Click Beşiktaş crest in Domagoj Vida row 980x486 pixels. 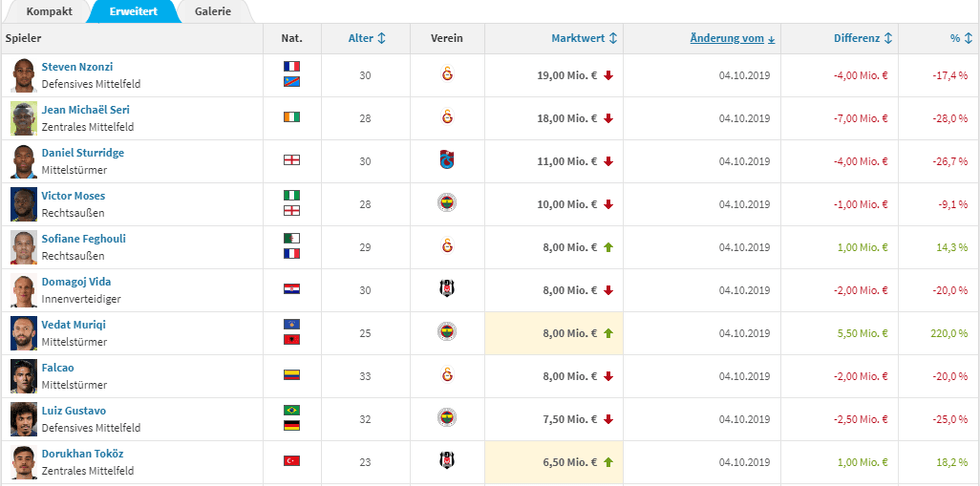(x=447, y=289)
